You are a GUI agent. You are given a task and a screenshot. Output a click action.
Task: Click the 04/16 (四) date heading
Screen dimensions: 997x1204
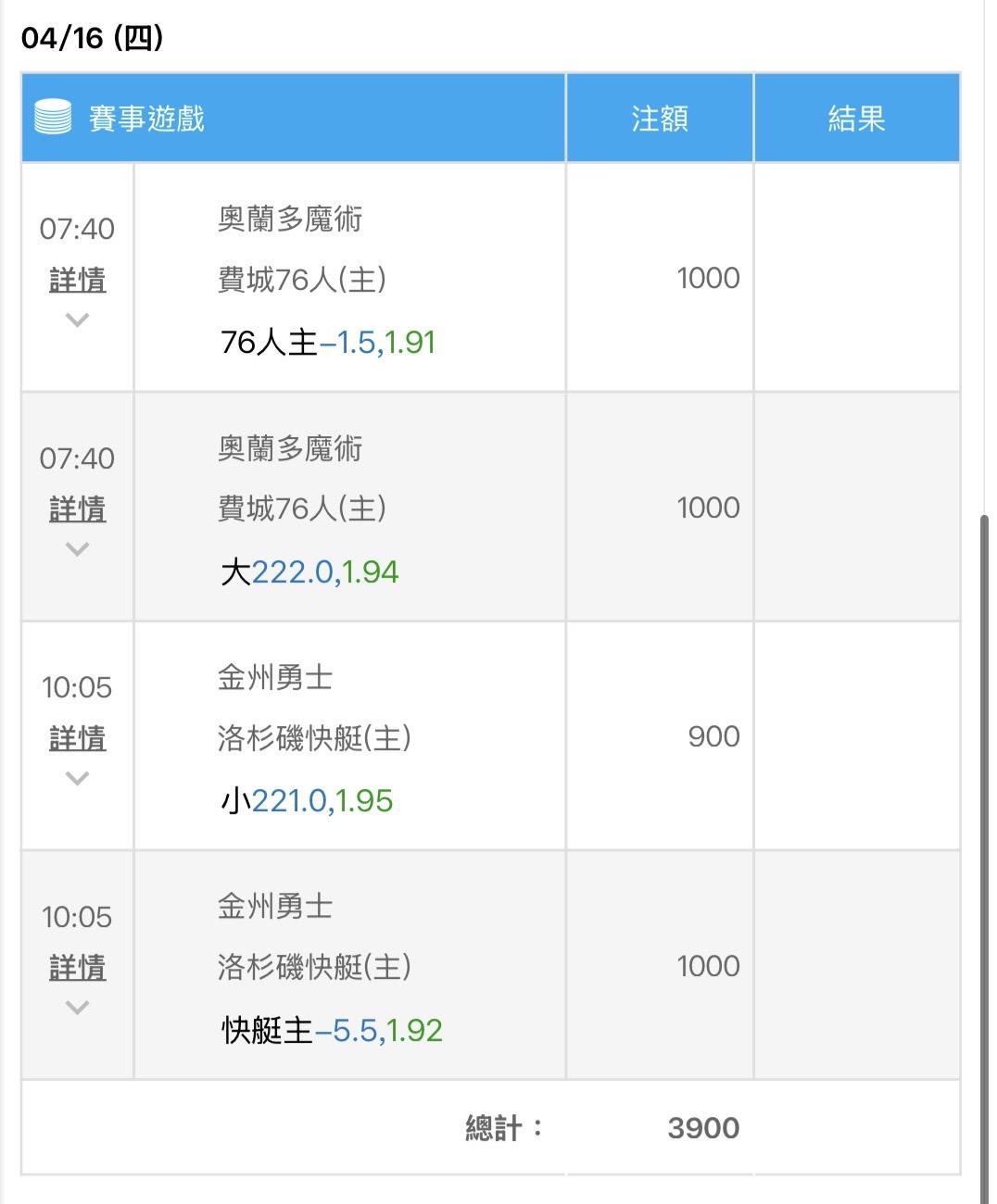pos(92,38)
